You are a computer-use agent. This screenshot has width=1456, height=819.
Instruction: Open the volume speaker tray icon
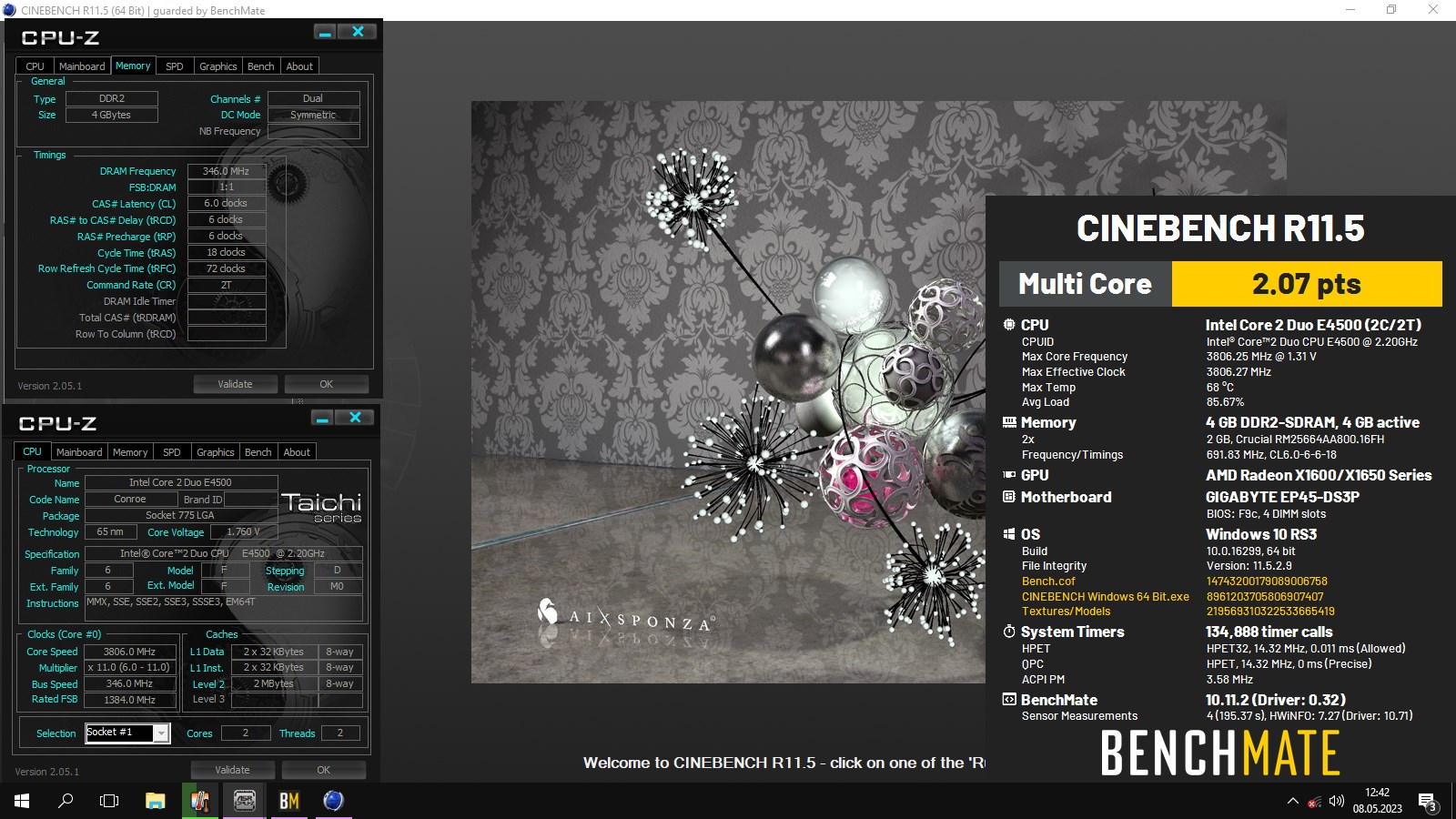coord(1336,802)
